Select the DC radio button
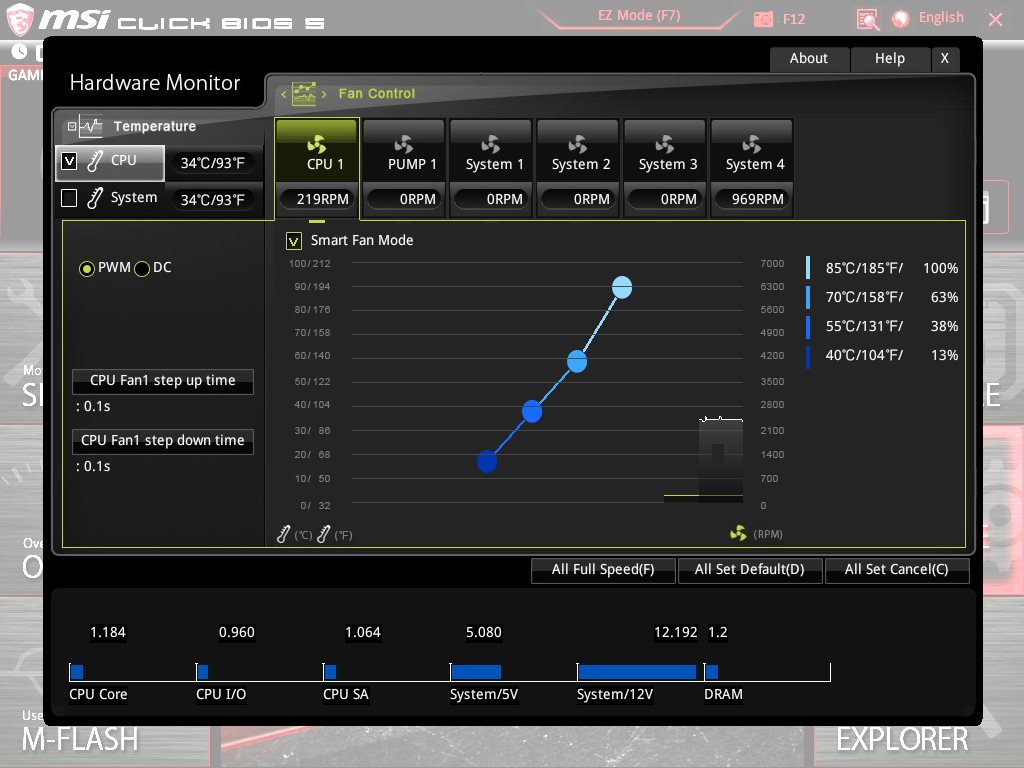 tap(142, 268)
